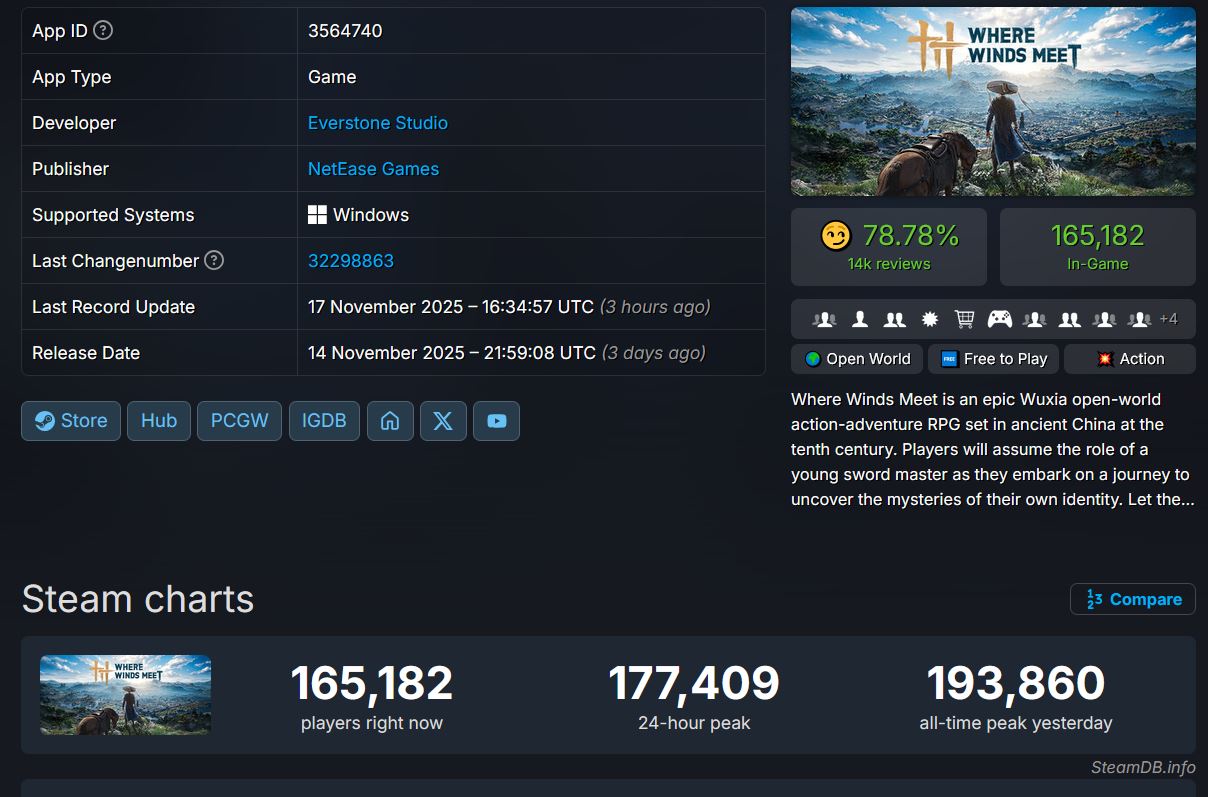The width and height of the screenshot is (1208, 797).
Task: Click the 193,860 all-time peak figure
Action: tap(1016, 684)
